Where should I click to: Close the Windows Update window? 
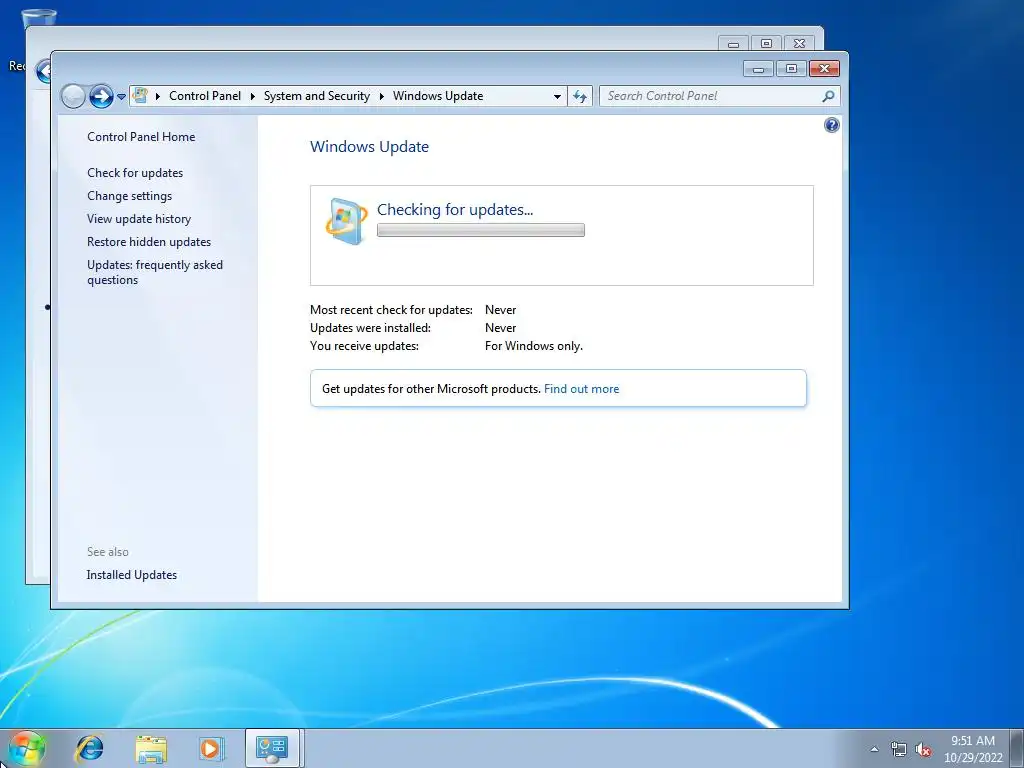pyautogui.click(x=824, y=69)
